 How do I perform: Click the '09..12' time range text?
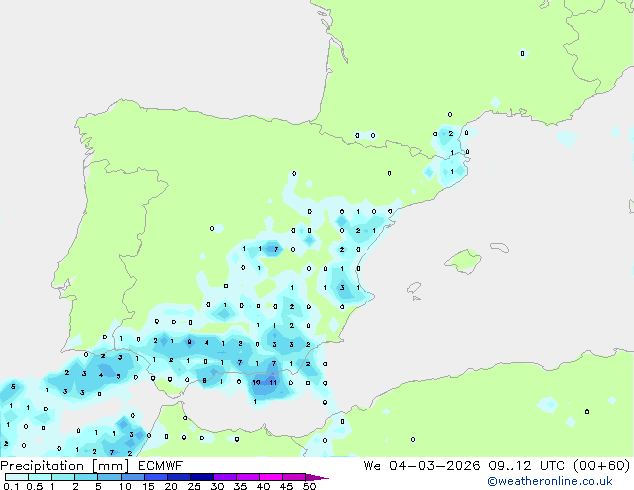click(509, 466)
